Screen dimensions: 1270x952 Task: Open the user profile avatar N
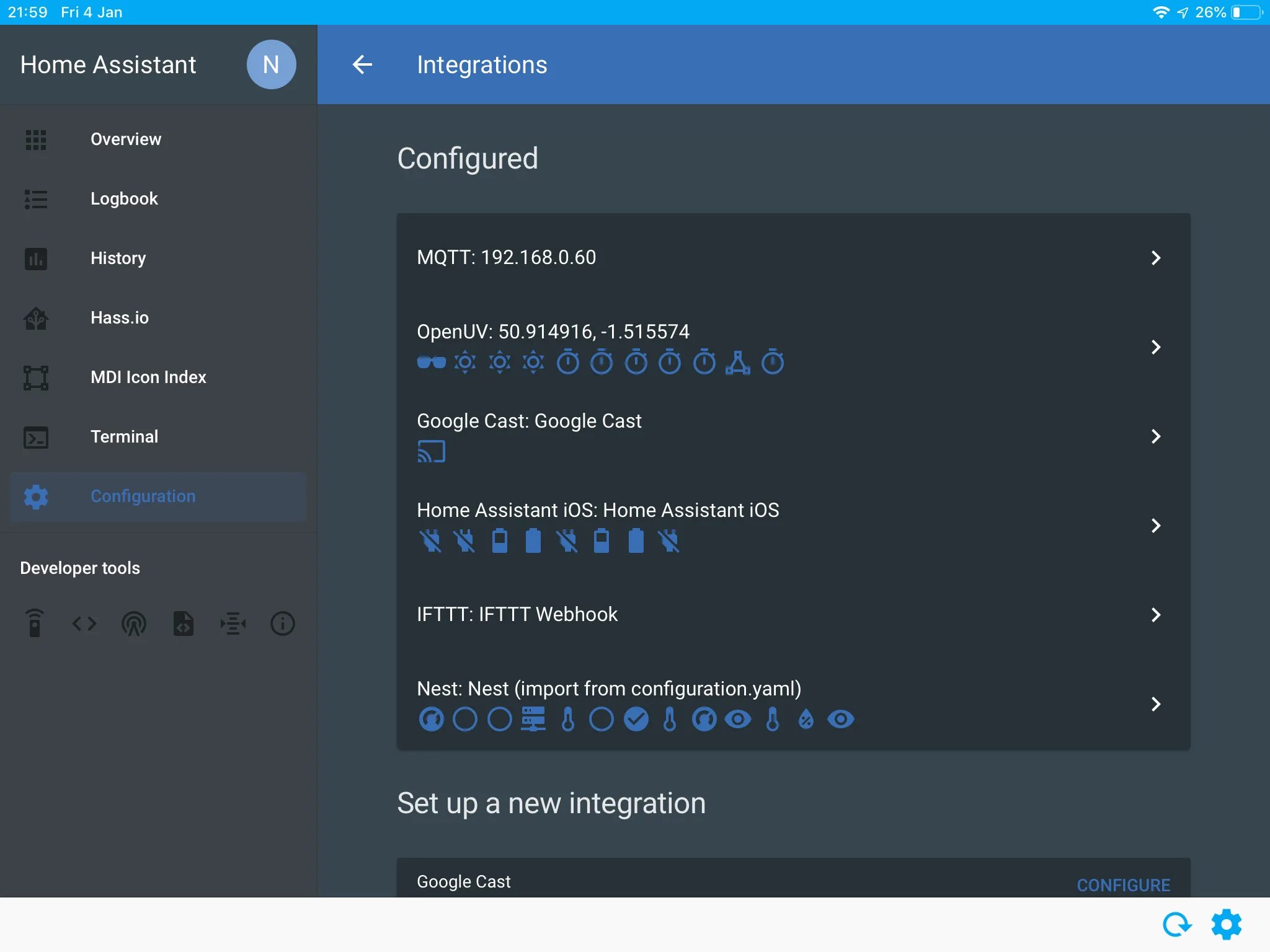[x=271, y=64]
